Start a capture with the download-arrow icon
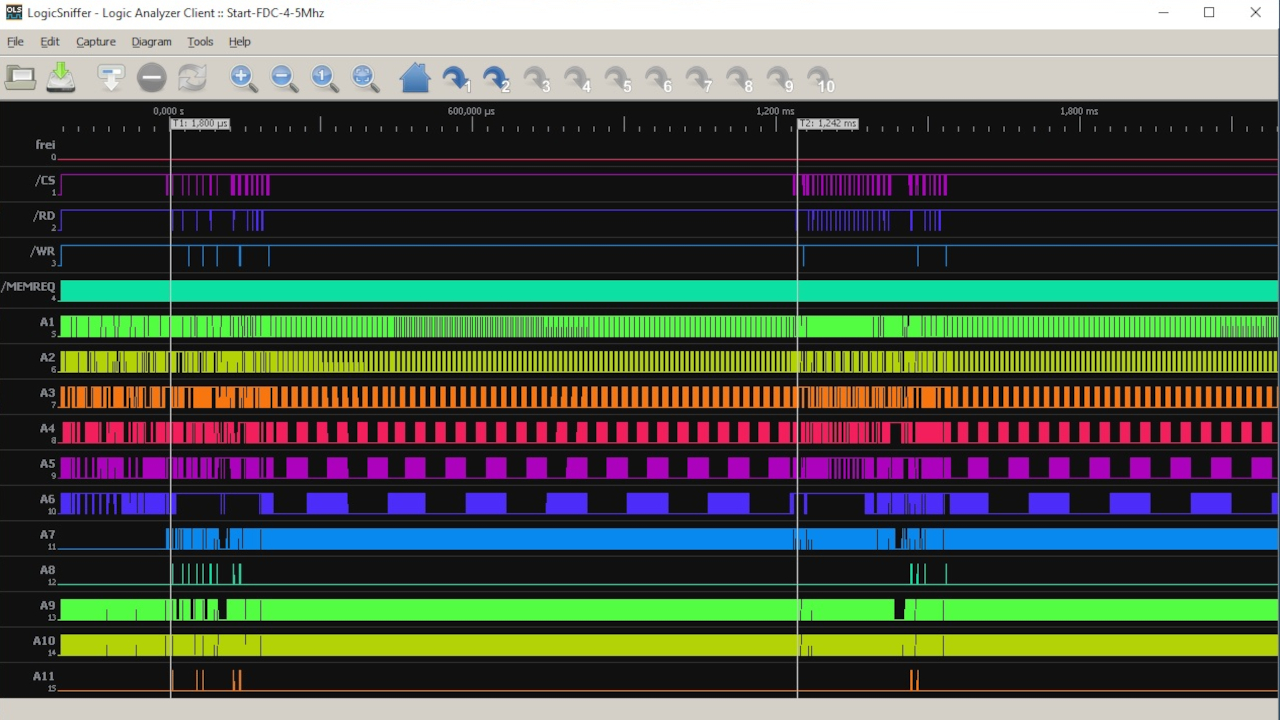Viewport: 1280px width, 720px height. tap(111, 77)
